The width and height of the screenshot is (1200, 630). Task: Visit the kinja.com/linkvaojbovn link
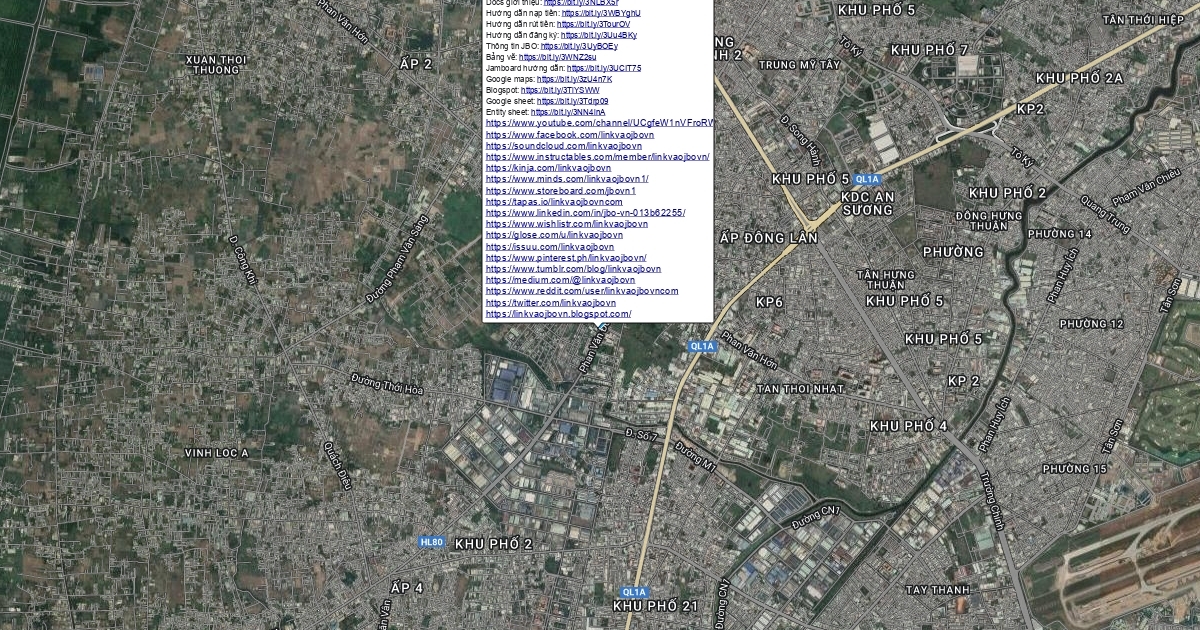click(548, 168)
